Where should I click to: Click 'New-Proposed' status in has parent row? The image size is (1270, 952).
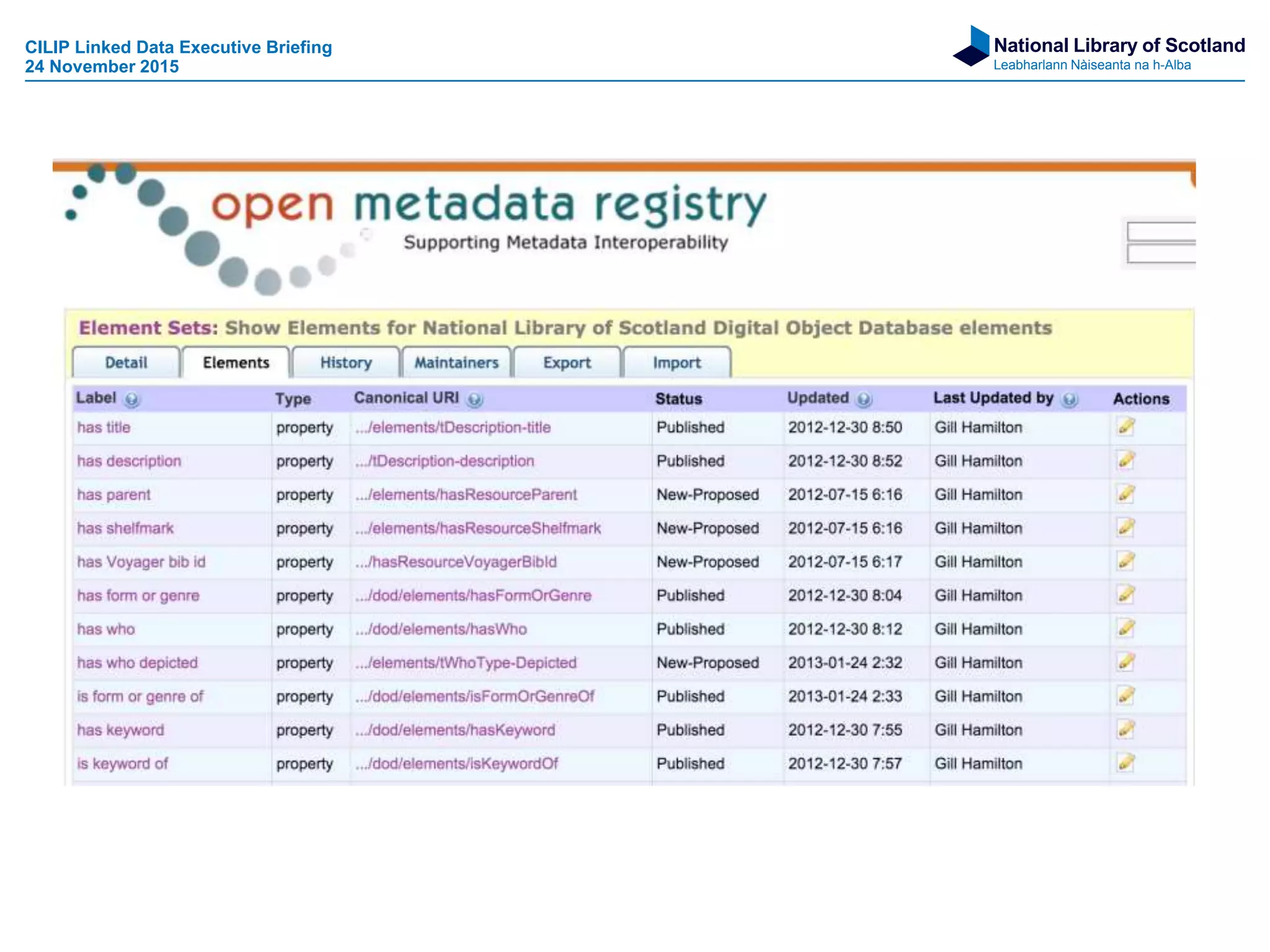tap(708, 495)
